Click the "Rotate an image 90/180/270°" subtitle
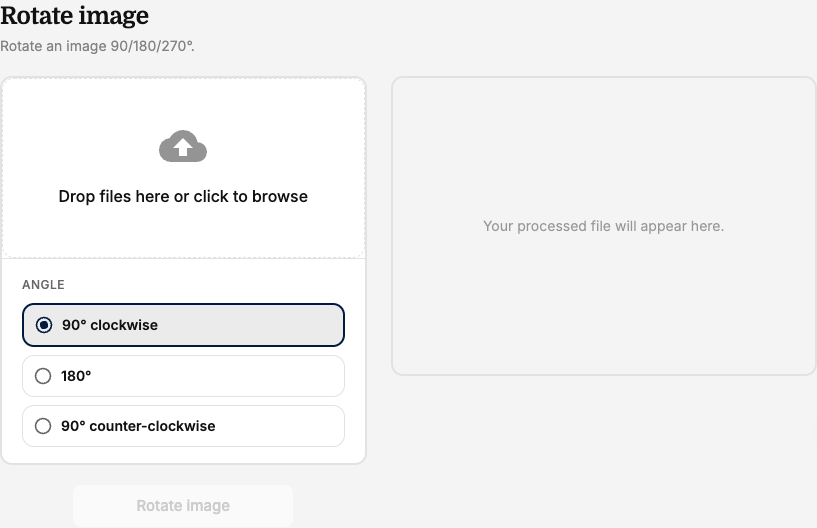817x528 pixels. (x=97, y=46)
